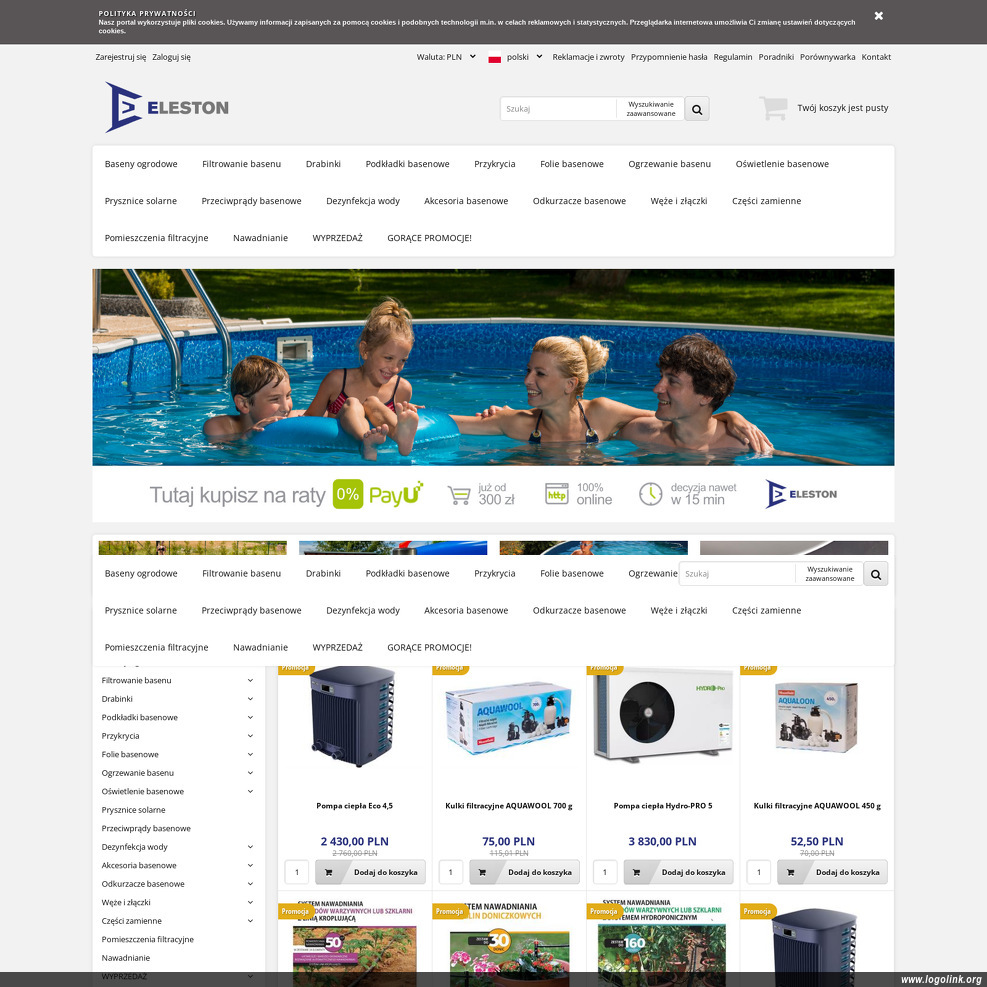Viewport: 987px width, 987px height.
Task: Open Kulki AQUAWOOL 700 g product image
Action: (509, 718)
